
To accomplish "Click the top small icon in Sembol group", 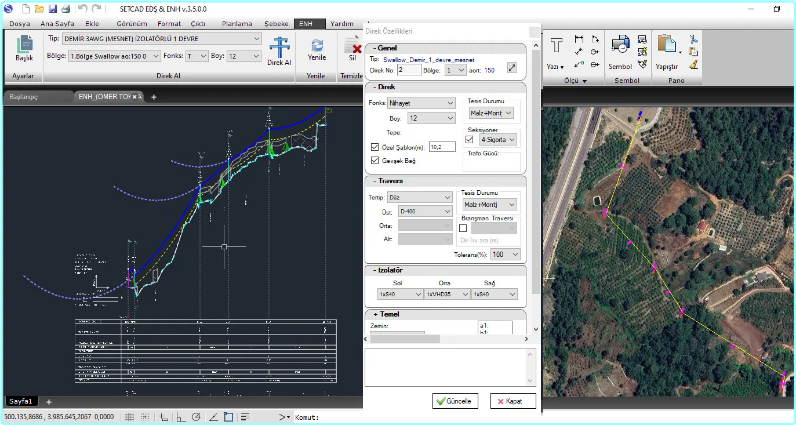I will click(642, 39).
